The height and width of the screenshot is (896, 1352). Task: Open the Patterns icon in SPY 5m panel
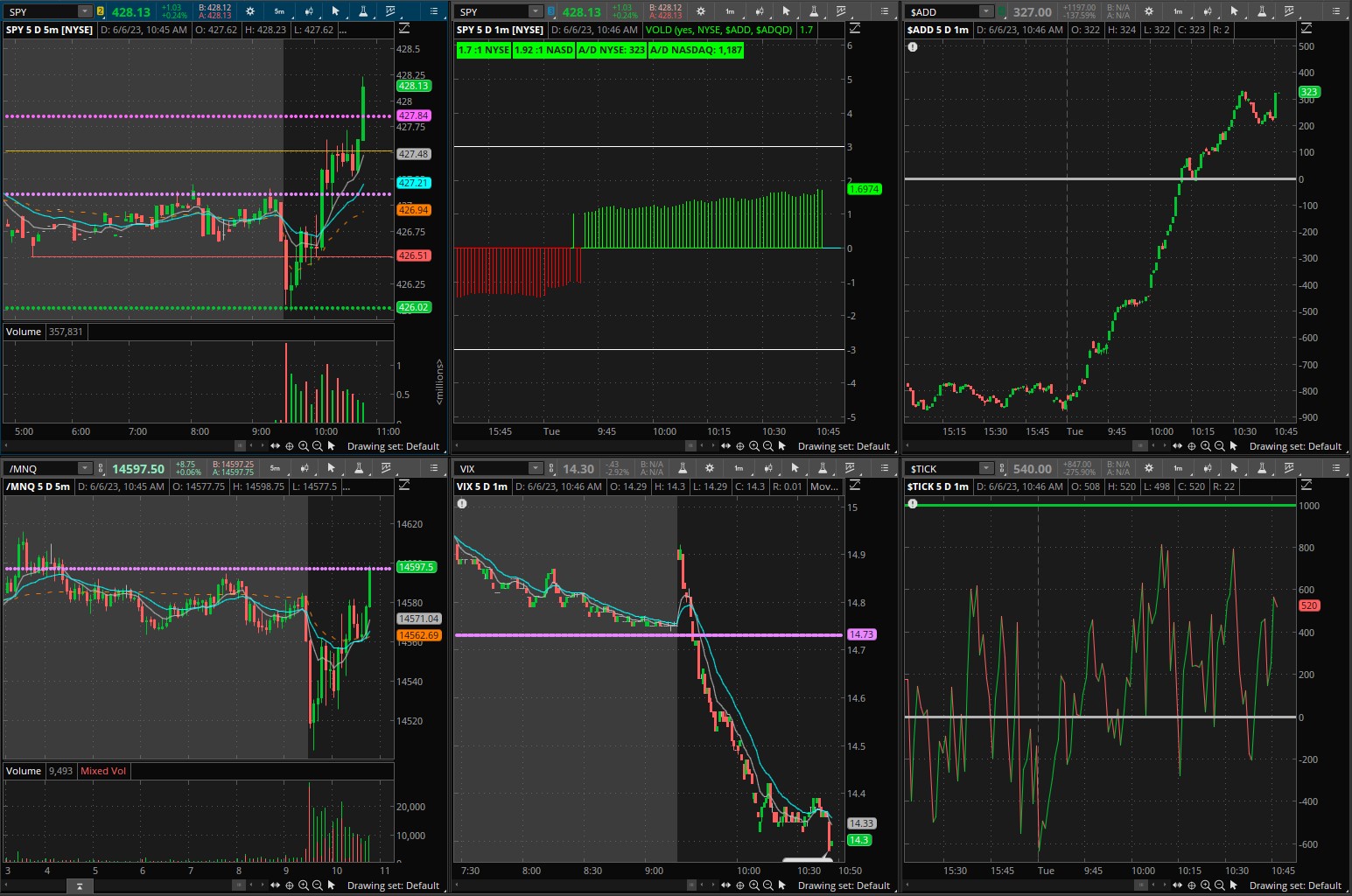point(390,11)
